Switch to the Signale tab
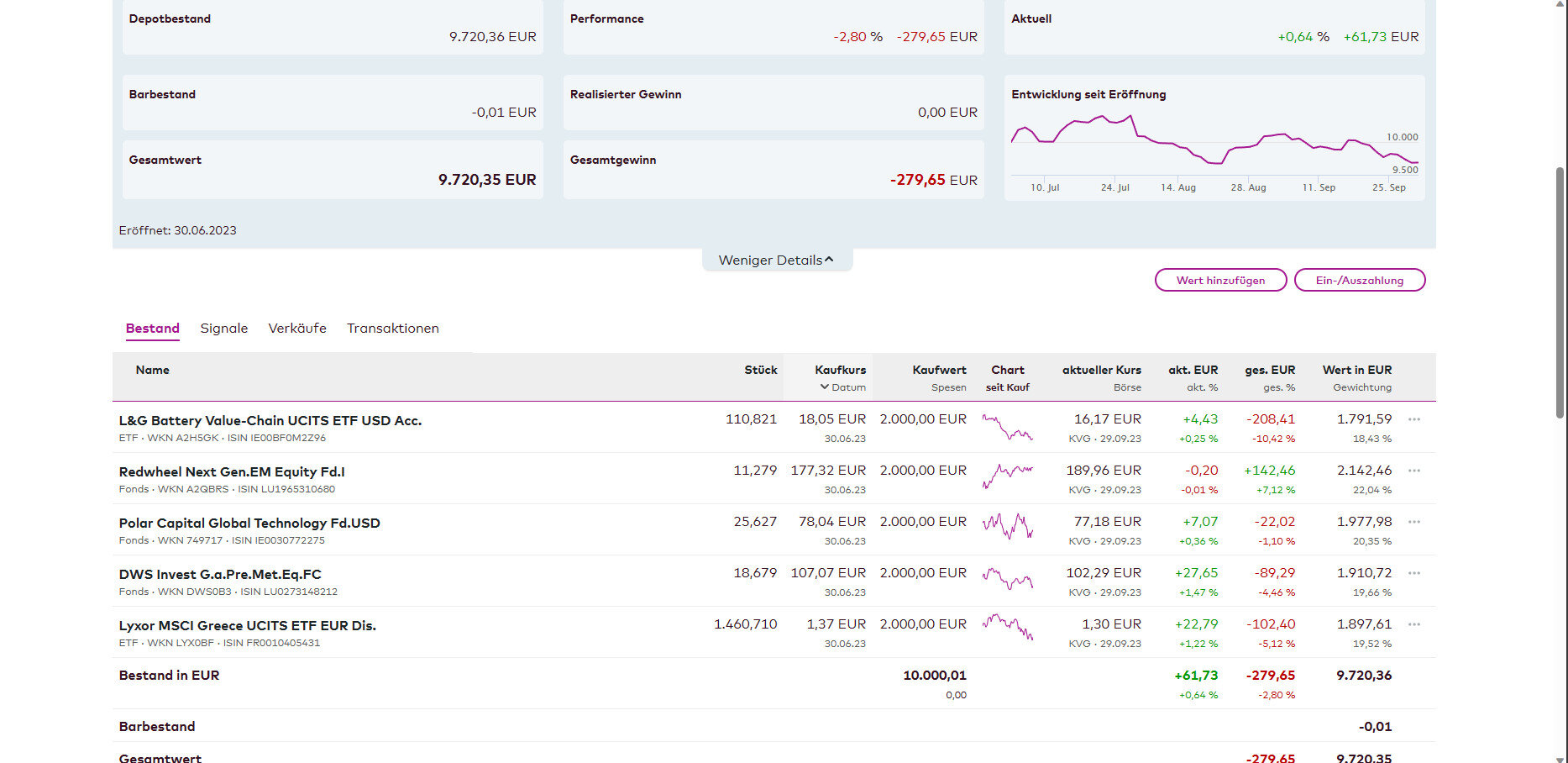Image resolution: width=1568 pixels, height=763 pixels. tap(223, 329)
